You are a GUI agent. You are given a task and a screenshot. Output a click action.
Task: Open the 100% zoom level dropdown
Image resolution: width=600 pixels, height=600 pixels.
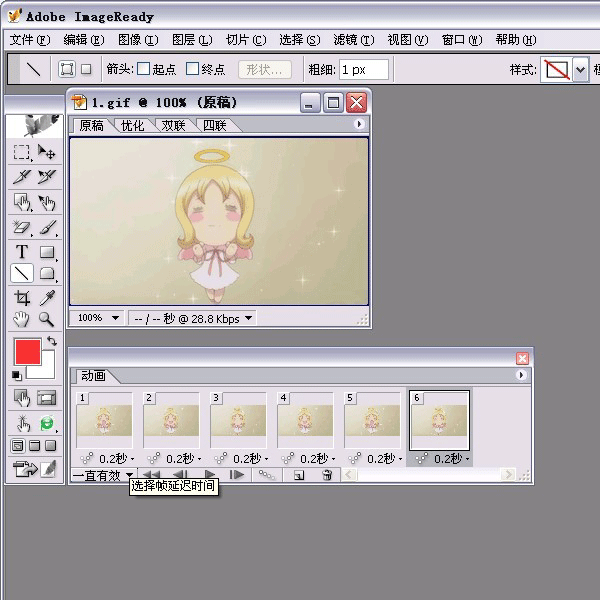[98, 318]
